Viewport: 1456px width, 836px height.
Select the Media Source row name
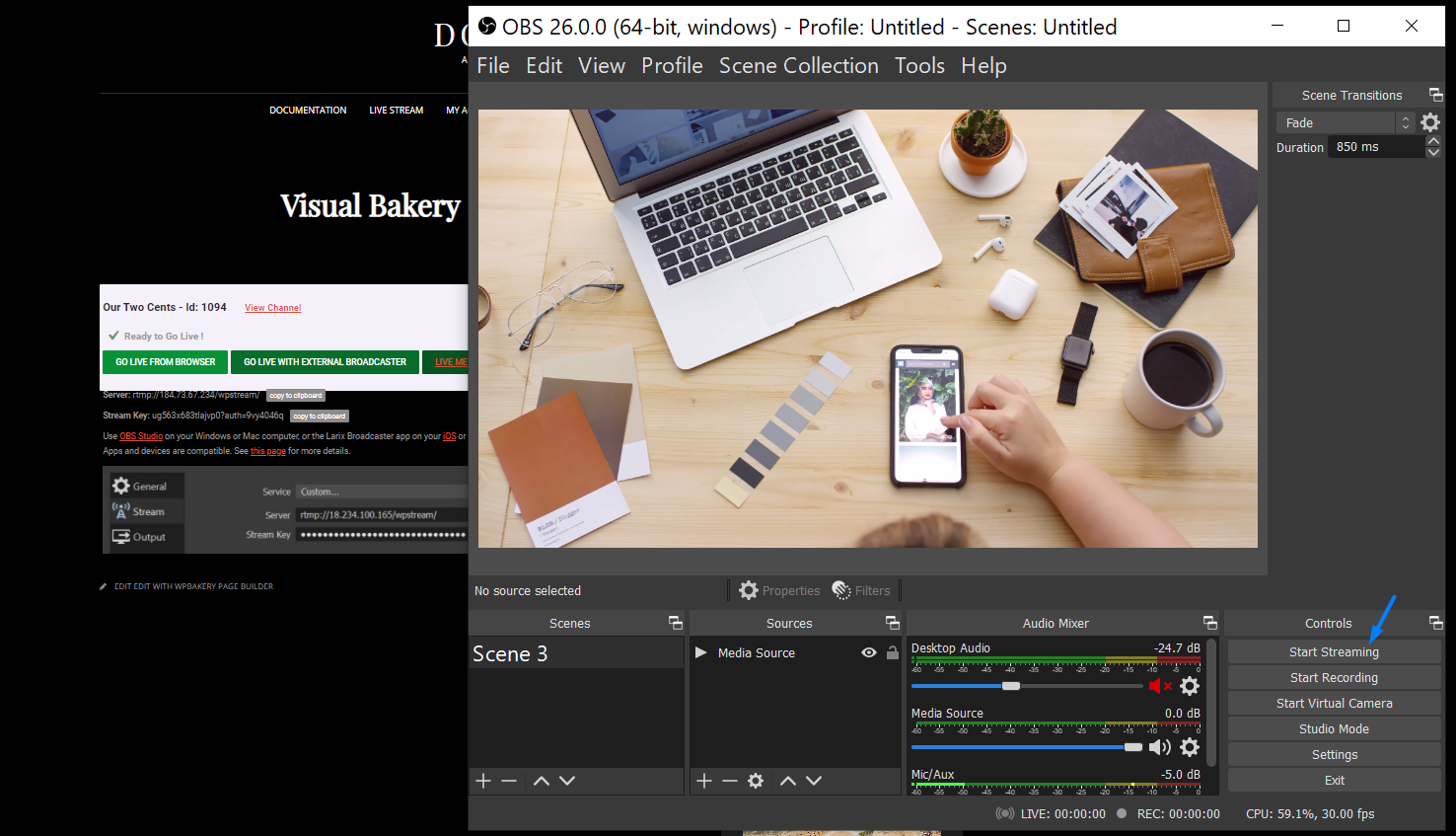coord(757,652)
